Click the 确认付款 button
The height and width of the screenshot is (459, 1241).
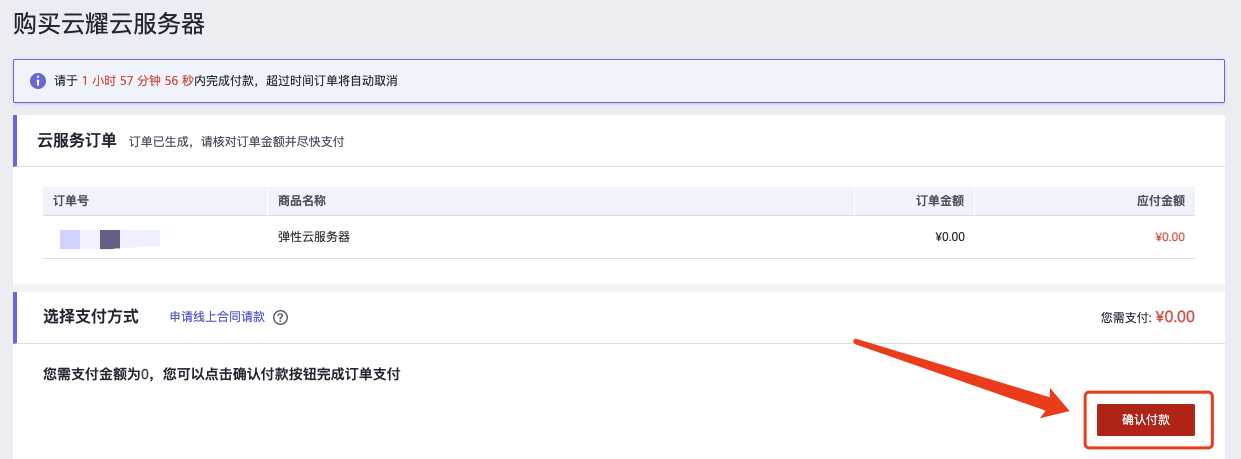coord(1146,420)
